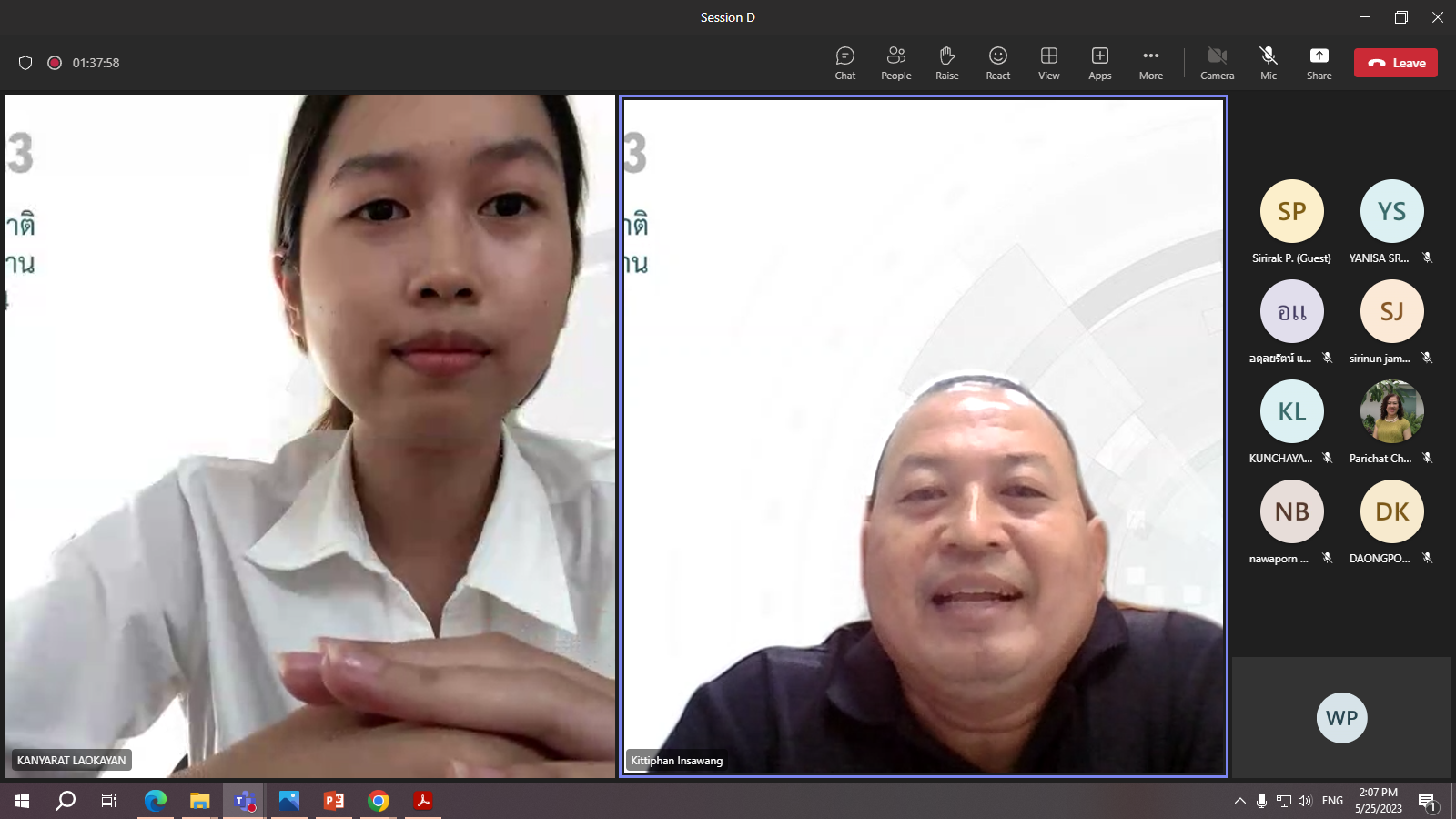Click the tray microphone icon
This screenshot has width=1456, height=819.
click(x=1261, y=801)
